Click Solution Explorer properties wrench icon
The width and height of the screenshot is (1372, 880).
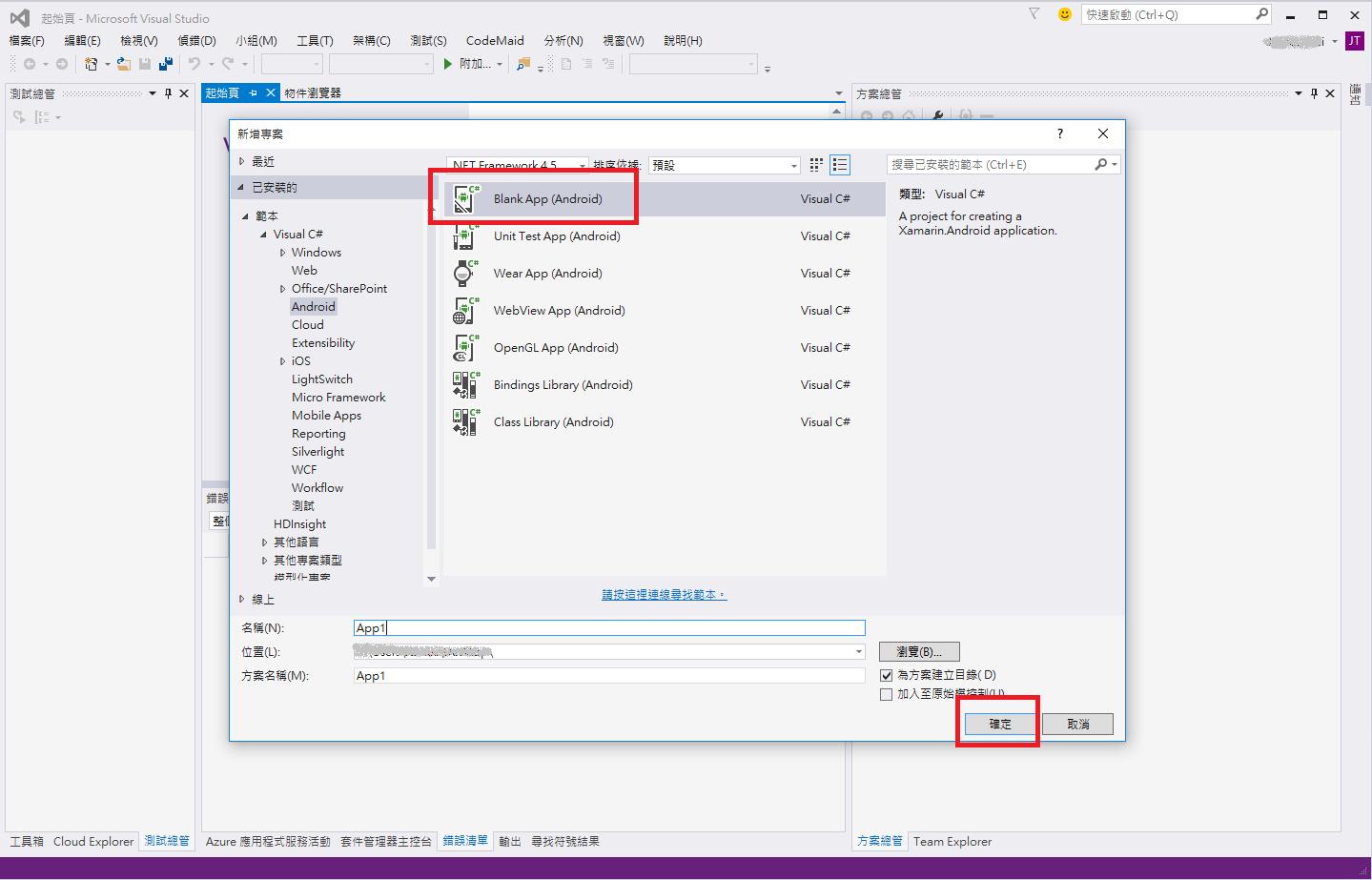(x=937, y=116)
